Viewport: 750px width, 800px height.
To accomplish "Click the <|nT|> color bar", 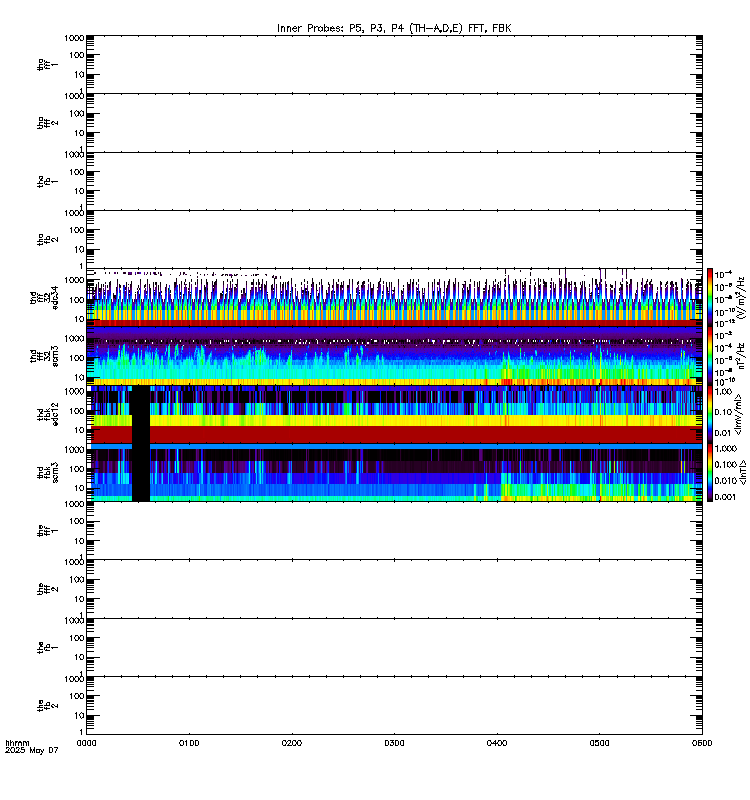I will click(710, 473).
